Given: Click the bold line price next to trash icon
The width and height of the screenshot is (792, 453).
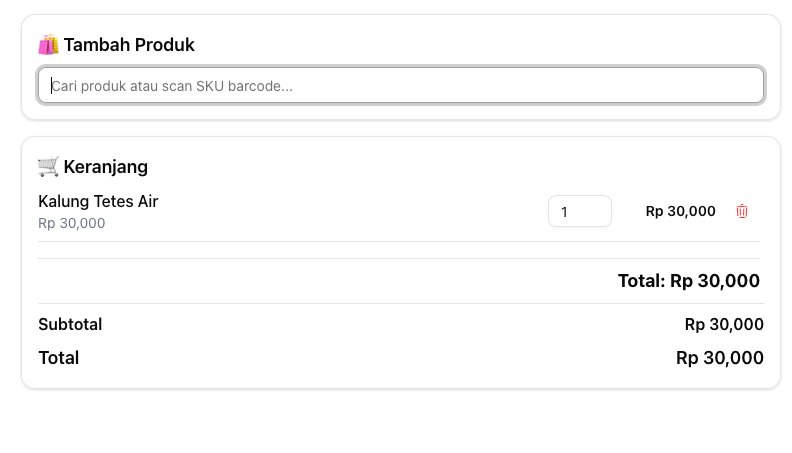Looking at the screenshot, I should (x=680, y=211).
